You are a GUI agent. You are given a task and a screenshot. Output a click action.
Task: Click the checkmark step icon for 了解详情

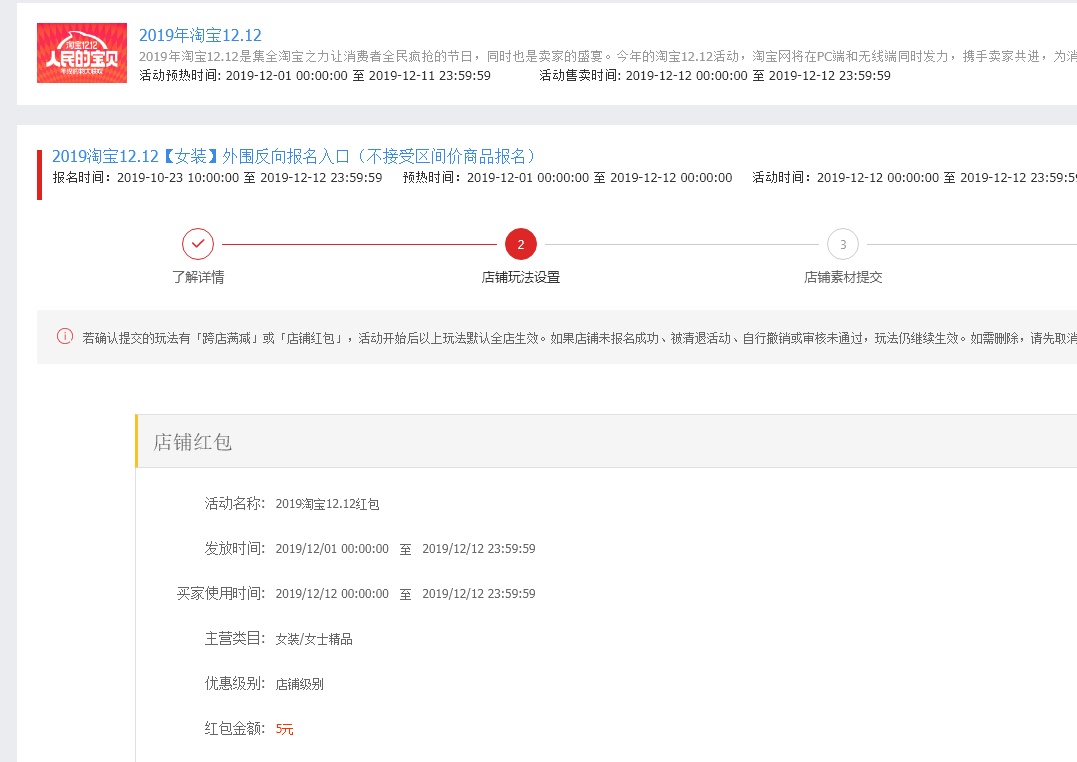coord(198,244)
